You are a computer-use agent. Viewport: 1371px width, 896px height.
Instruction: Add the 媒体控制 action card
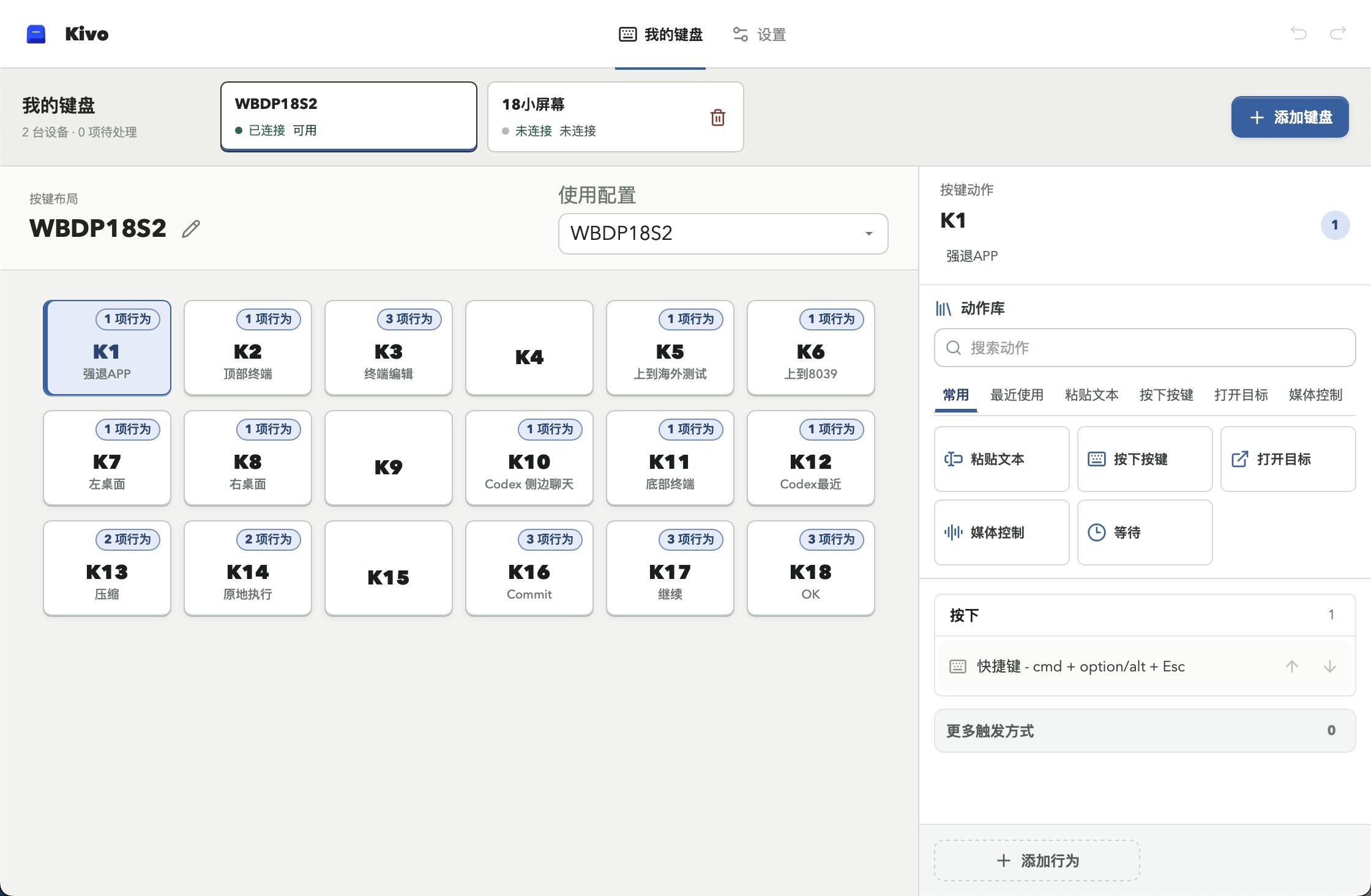coord(1001,532)
